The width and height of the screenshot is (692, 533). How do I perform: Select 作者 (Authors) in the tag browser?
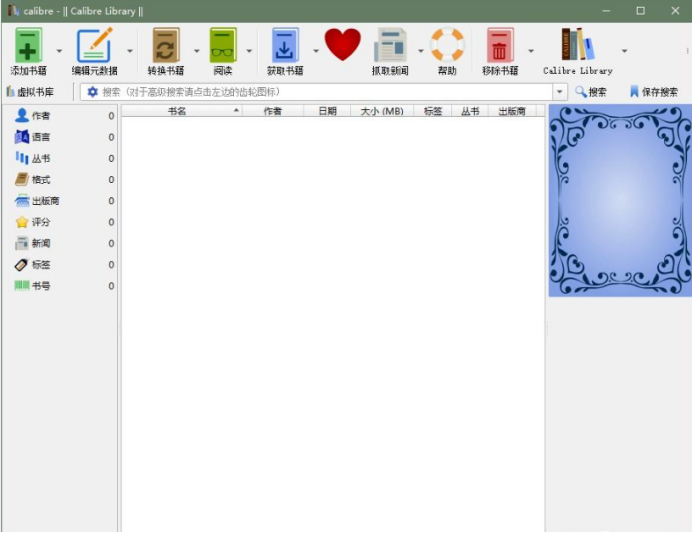pyautogui.click(x=40, y=116)
